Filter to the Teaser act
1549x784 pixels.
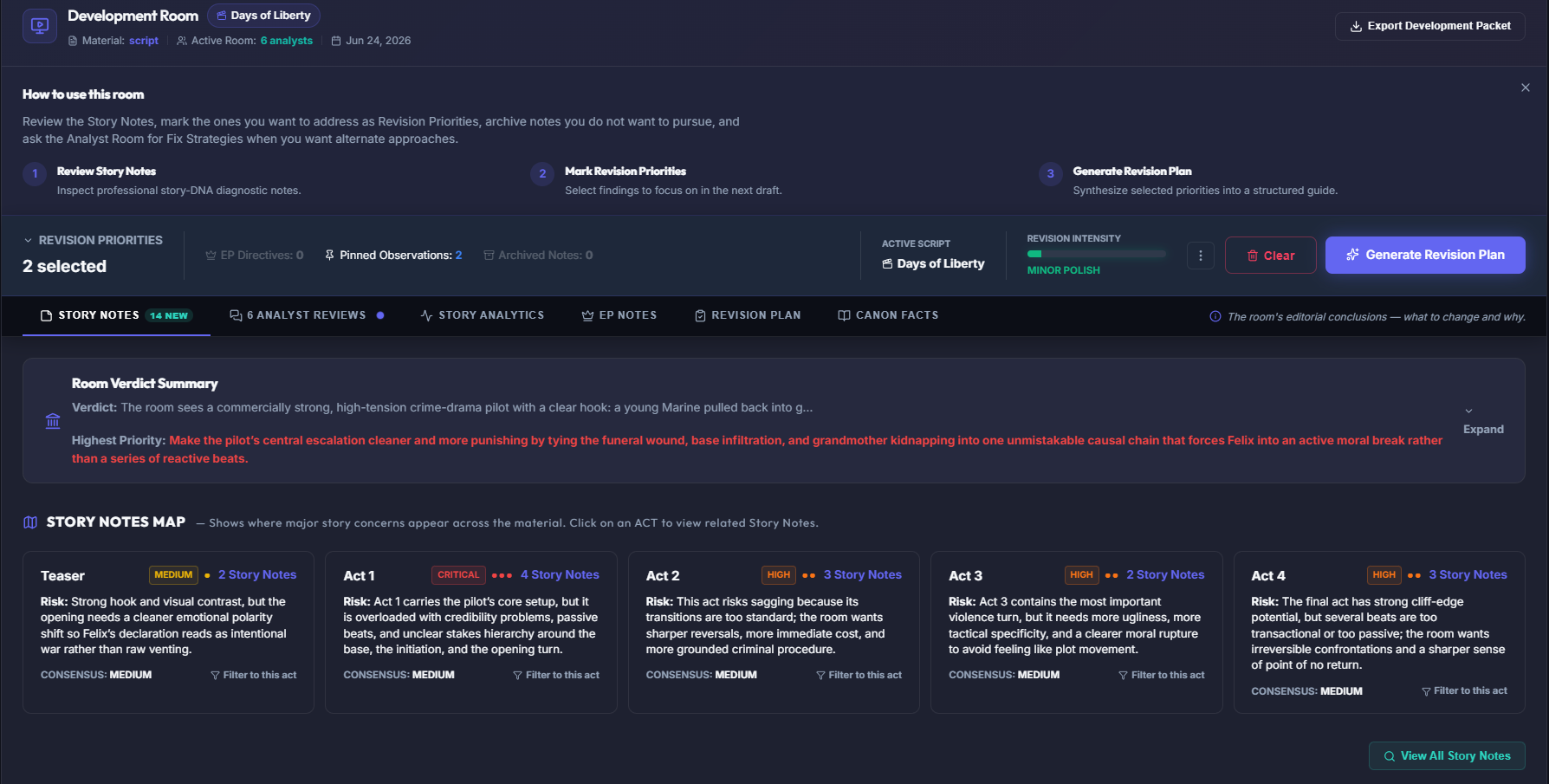[253, 675]
